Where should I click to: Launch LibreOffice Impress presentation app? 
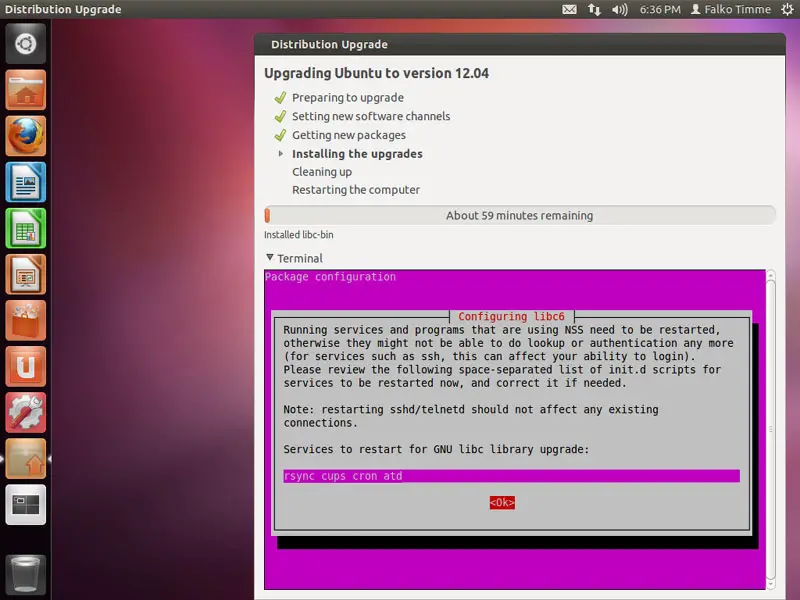26,274
